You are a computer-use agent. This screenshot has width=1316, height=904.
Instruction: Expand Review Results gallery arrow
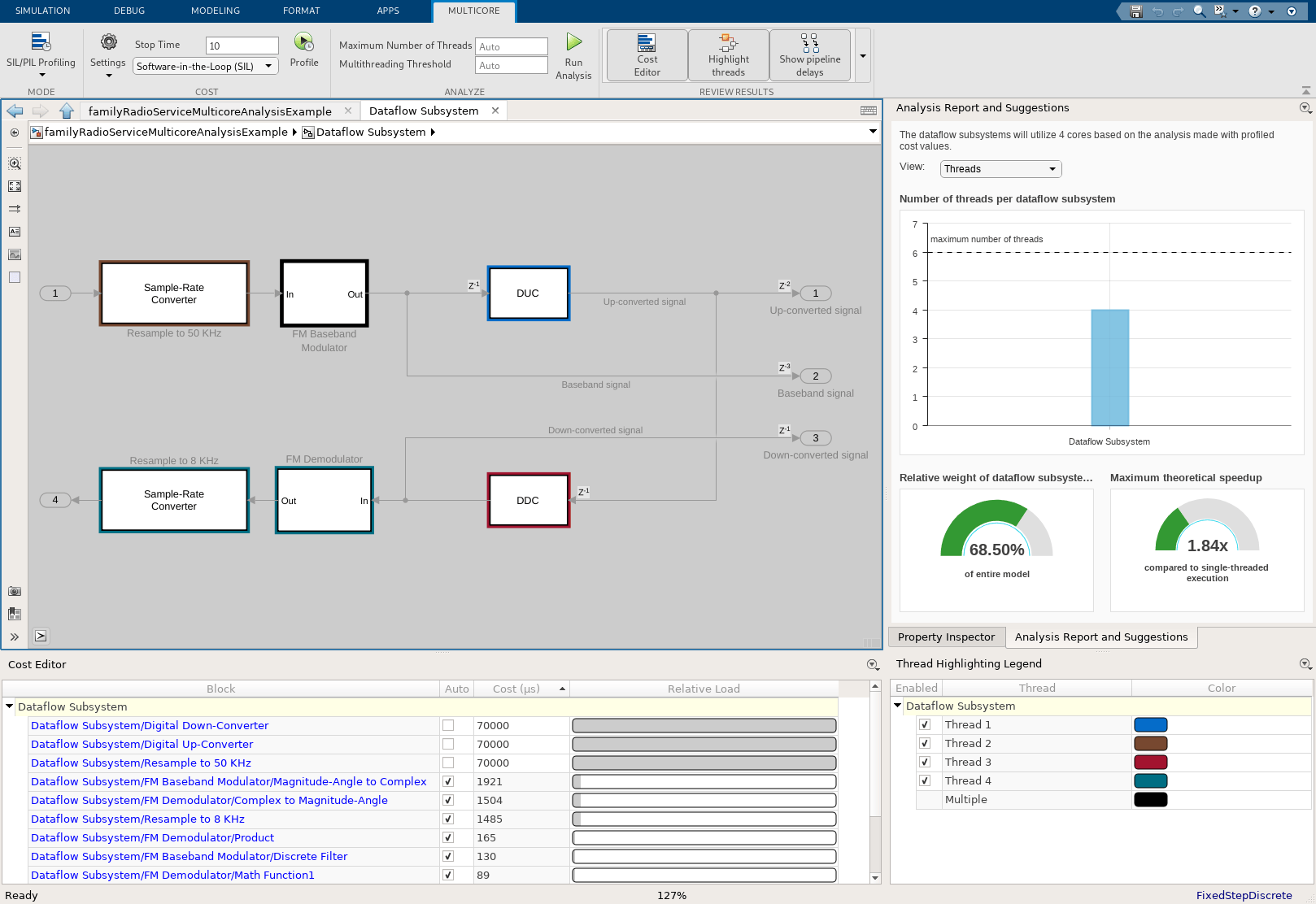pyautogui.click(x=863, y=56)
